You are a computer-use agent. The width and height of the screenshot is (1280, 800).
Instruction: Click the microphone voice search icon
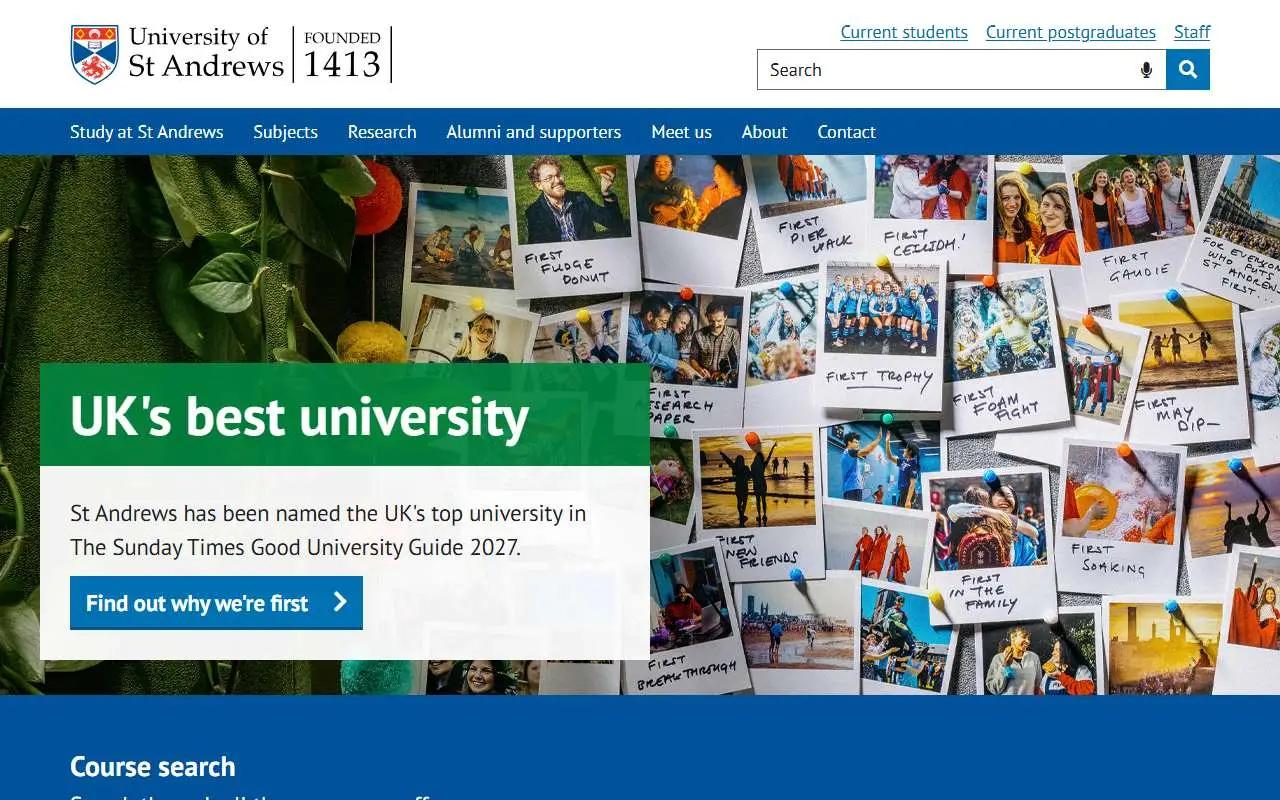[x=1146, y=70]
